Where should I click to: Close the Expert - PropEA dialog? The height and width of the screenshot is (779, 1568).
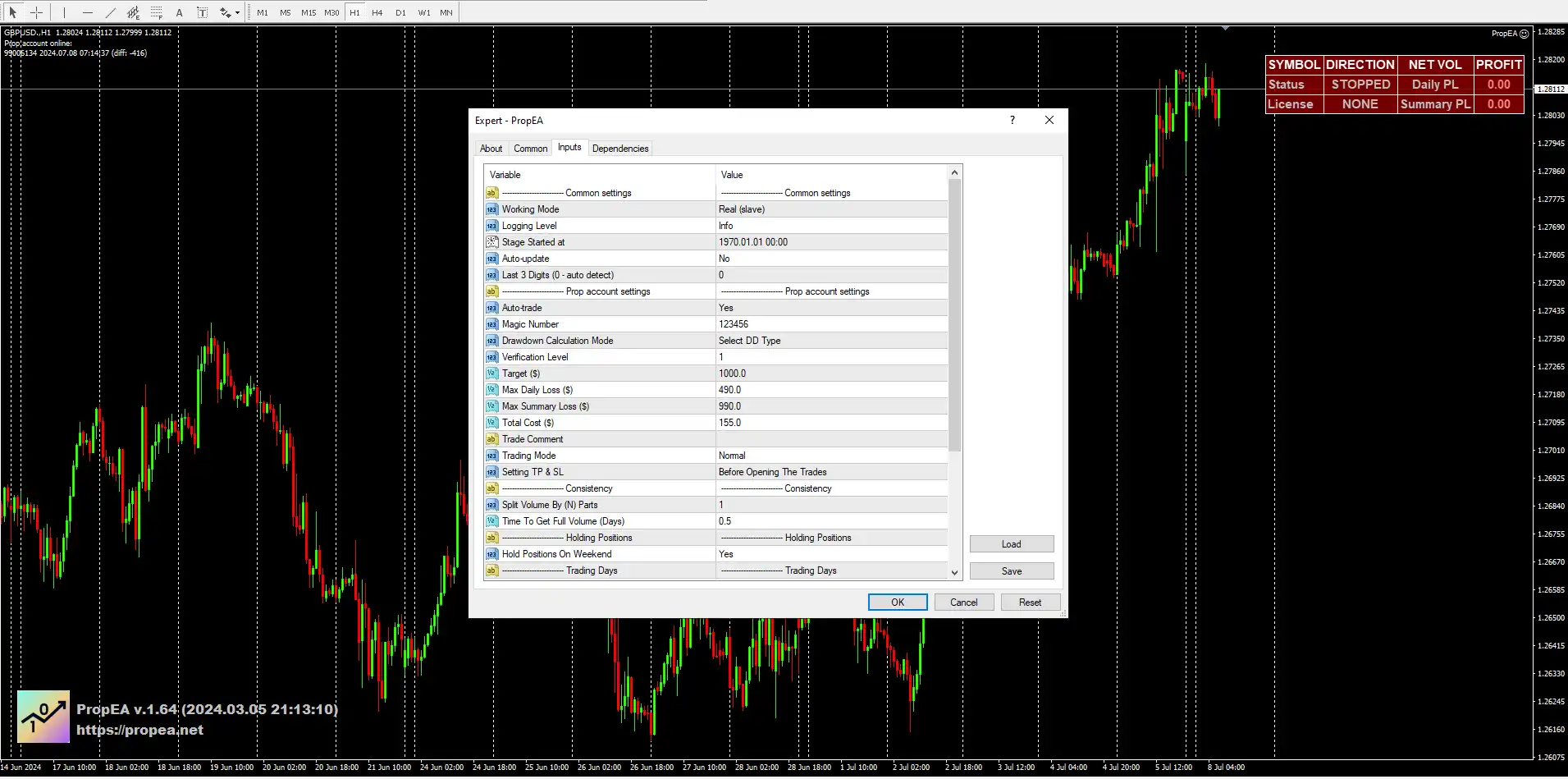pyautogui.click(x=1049, y=120)
